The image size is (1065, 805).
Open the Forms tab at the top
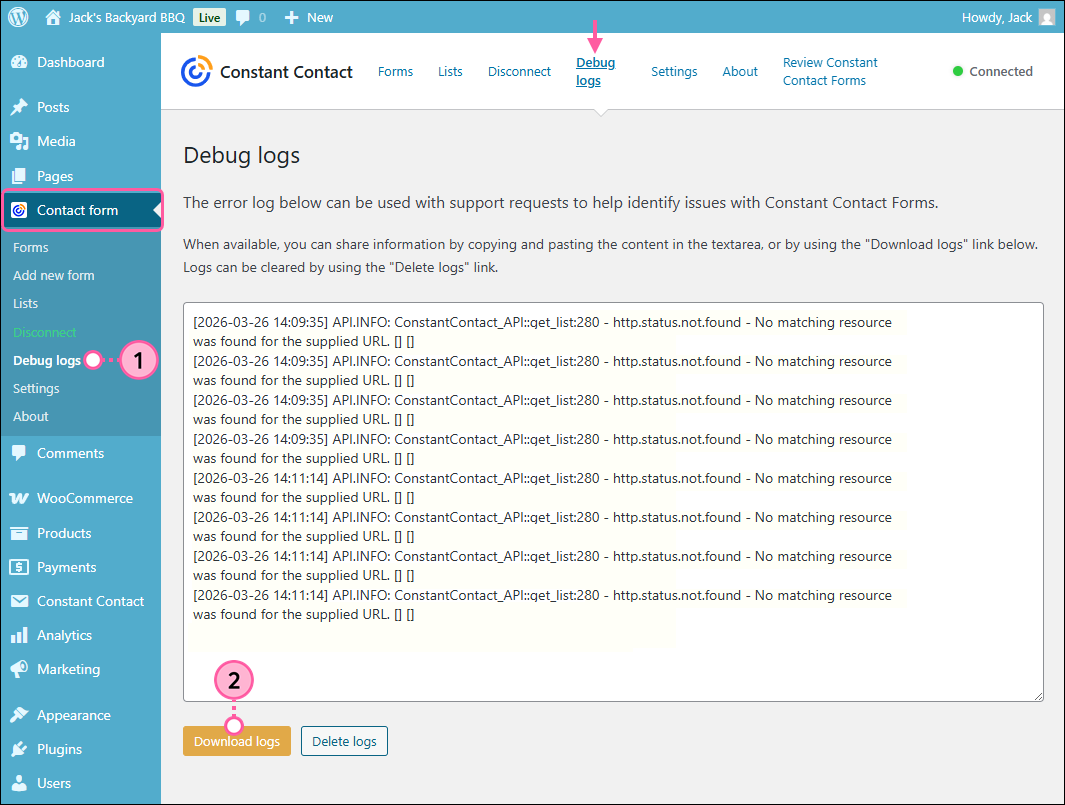tap(395, 71)
